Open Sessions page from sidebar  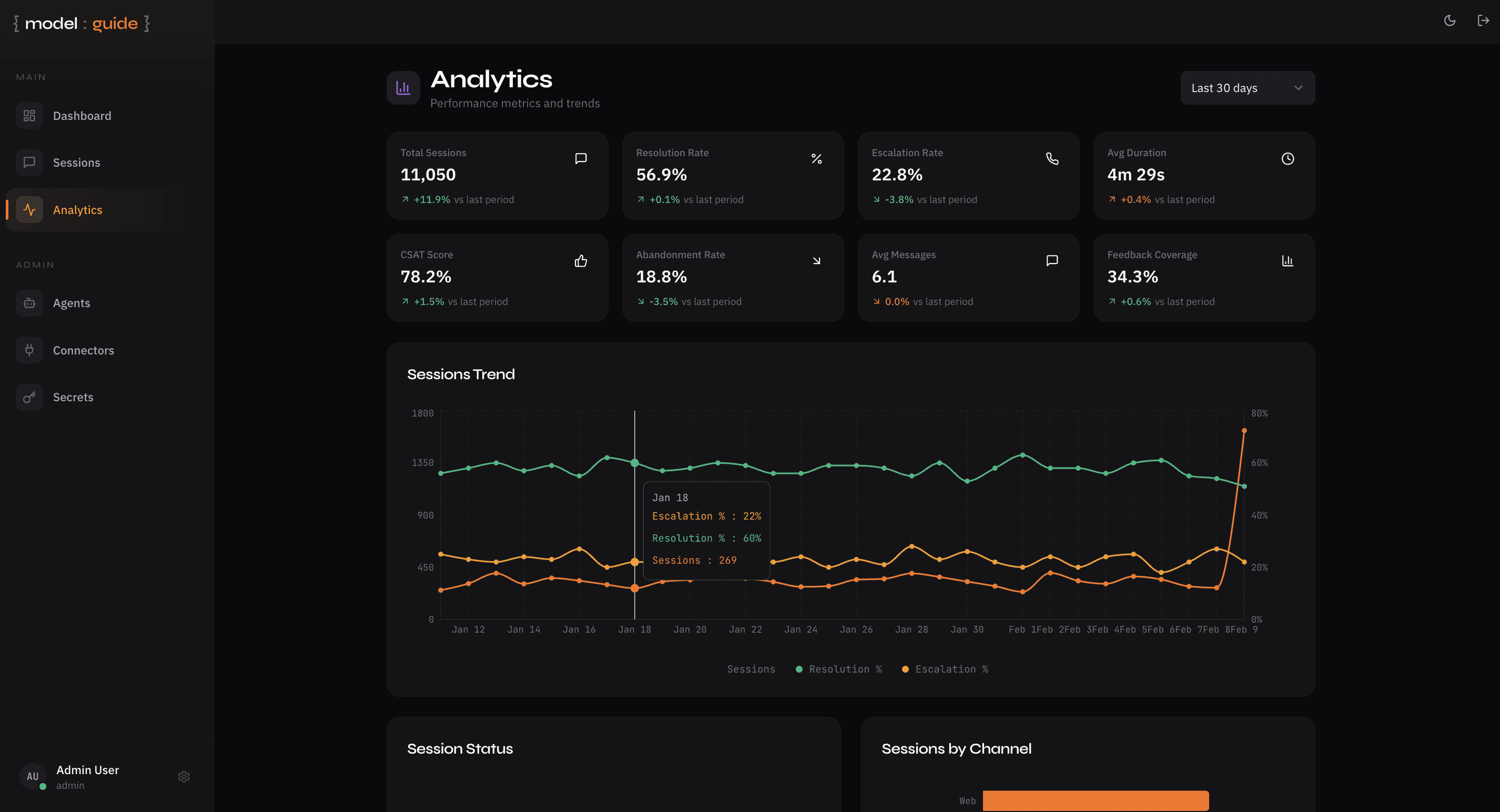(76, 163)
